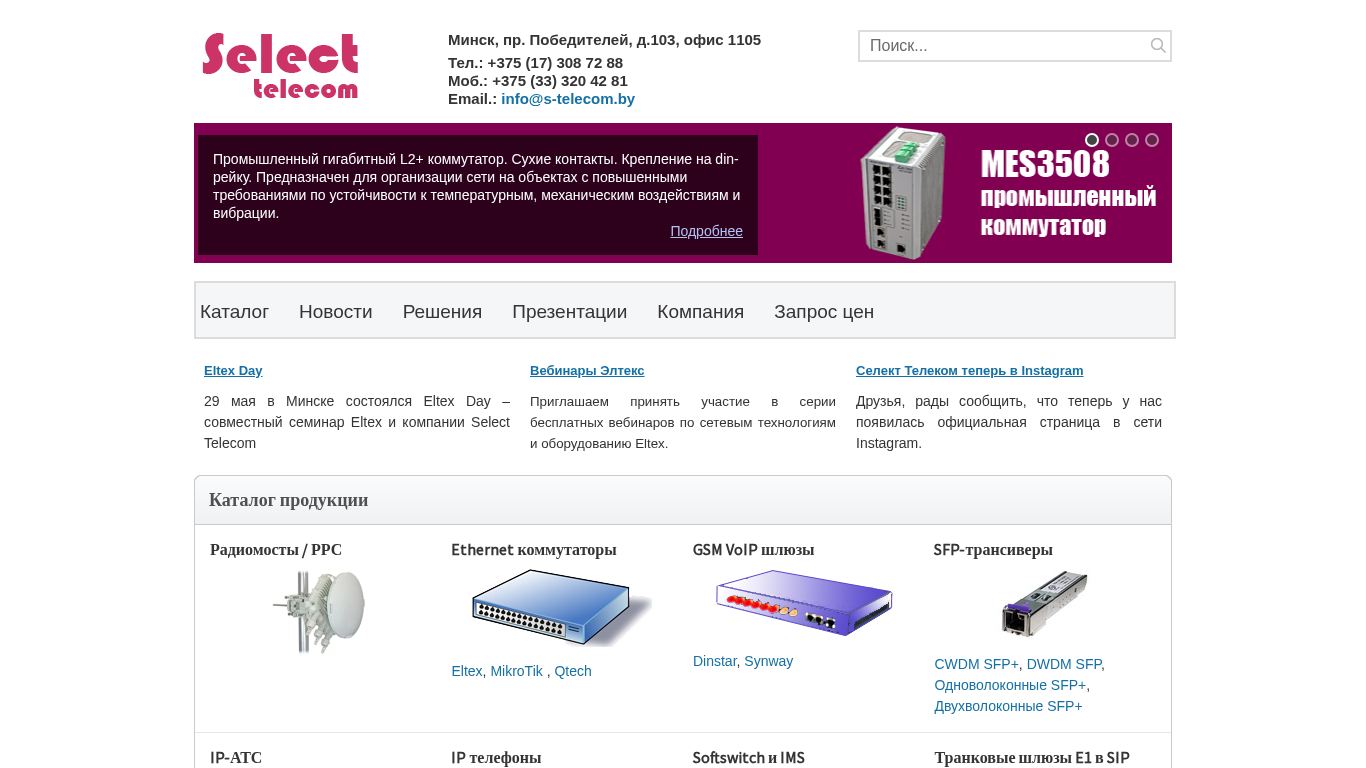This screenshot has width=1366, height=768.
Task: Click the search magnifier icon
Action: (x=1158, y=46)
